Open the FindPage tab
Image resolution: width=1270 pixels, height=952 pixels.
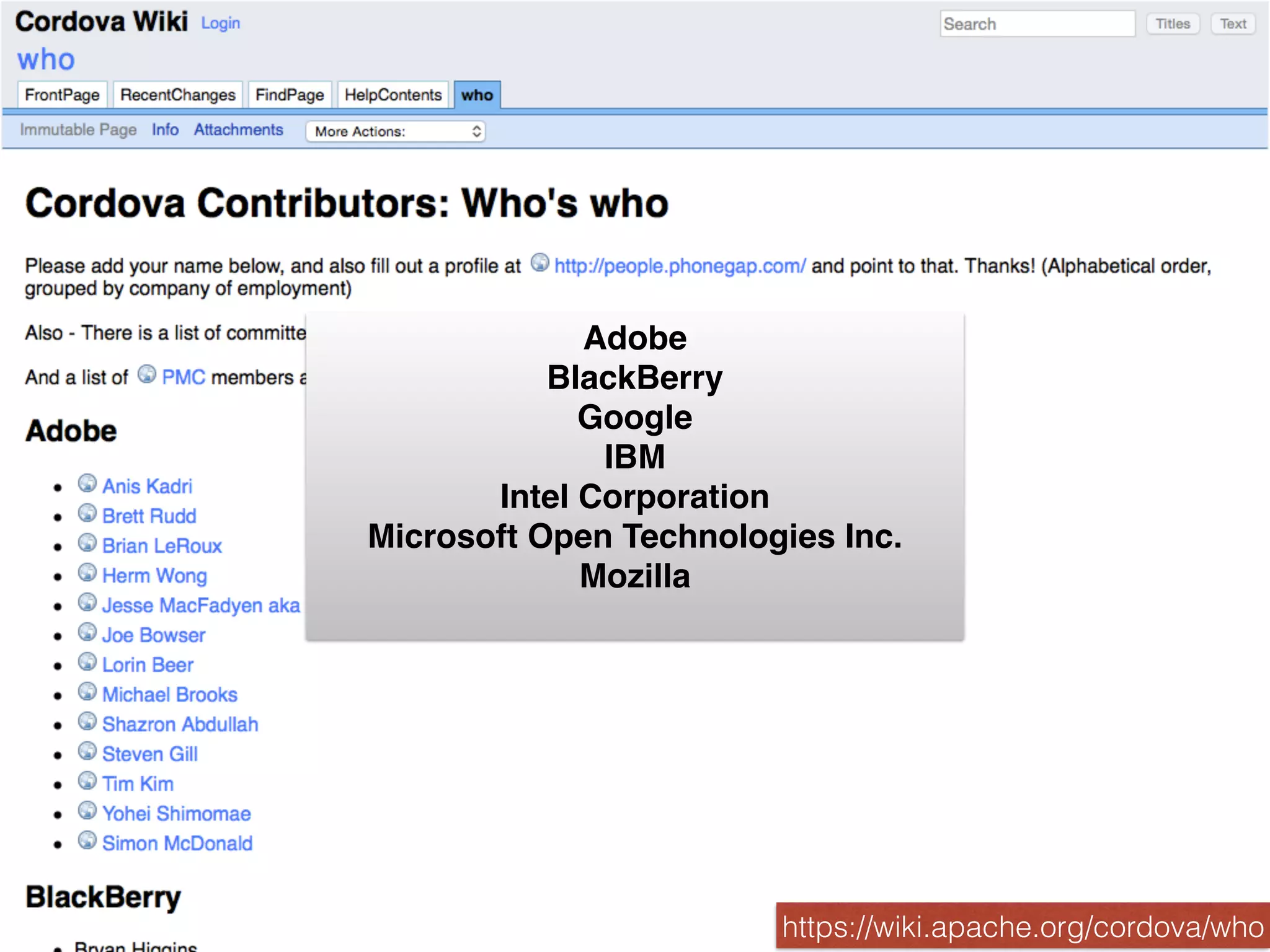[290, 95]
